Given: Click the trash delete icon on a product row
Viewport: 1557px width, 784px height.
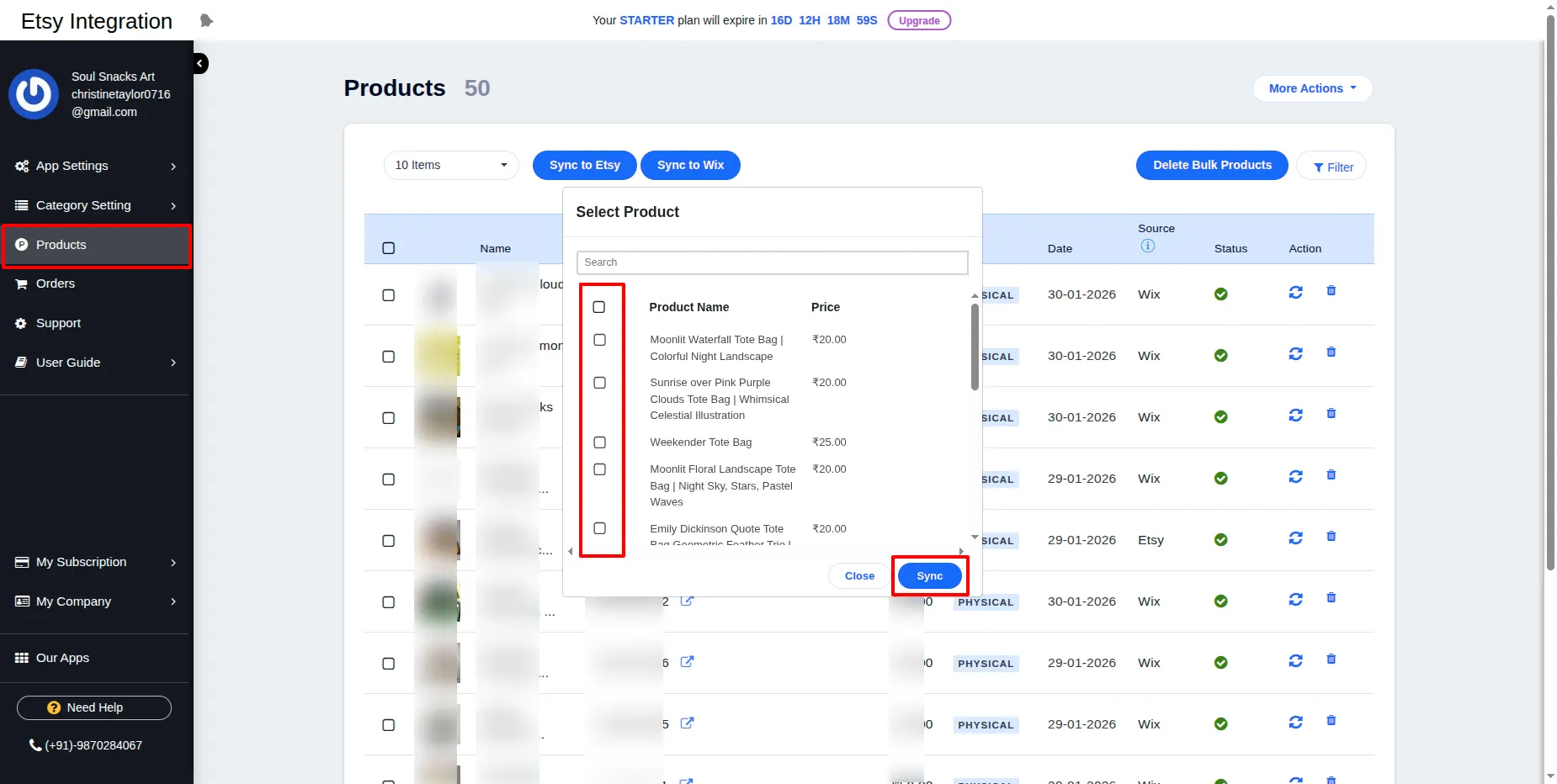Looking at the screenshot, I should tap(1331, 290).
